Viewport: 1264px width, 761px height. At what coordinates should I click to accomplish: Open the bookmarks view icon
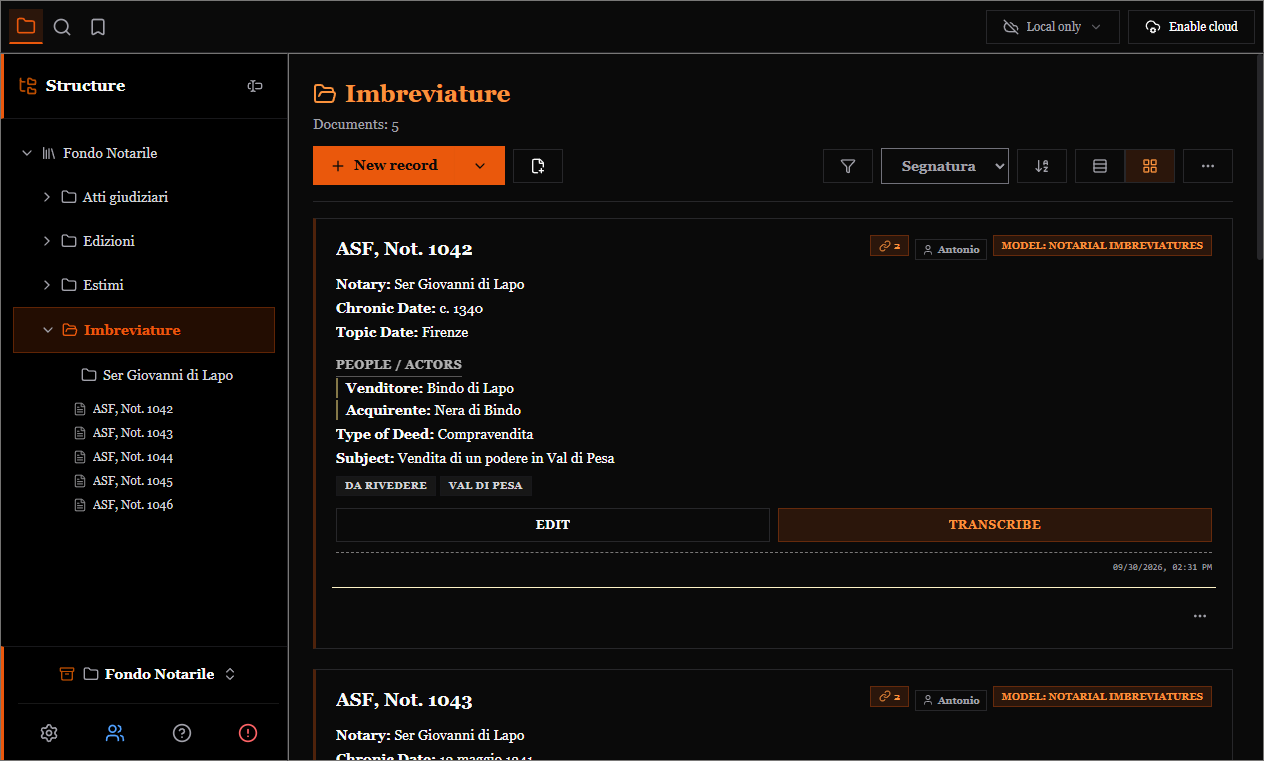98,27
